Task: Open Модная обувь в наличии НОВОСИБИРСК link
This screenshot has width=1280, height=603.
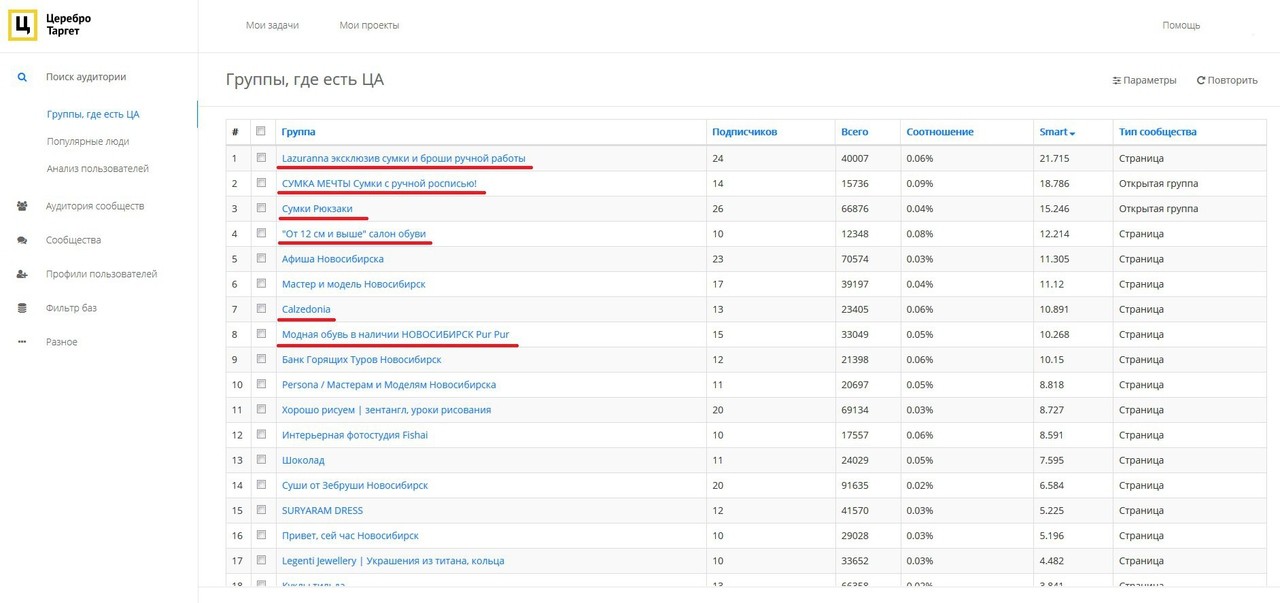Action: [x=396, y=334]
